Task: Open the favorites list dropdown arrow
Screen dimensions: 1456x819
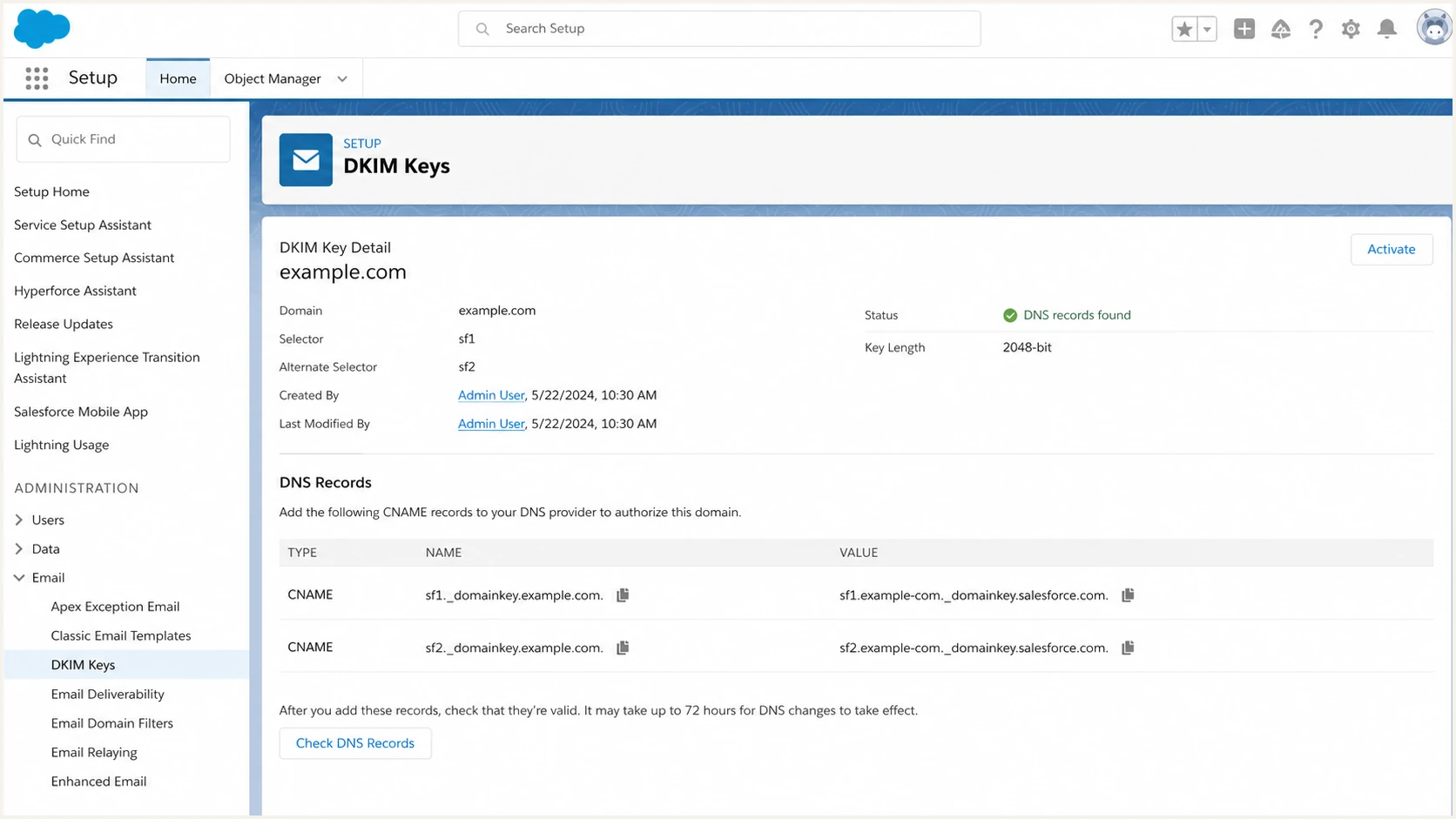Action: [x=1207, y=29]
